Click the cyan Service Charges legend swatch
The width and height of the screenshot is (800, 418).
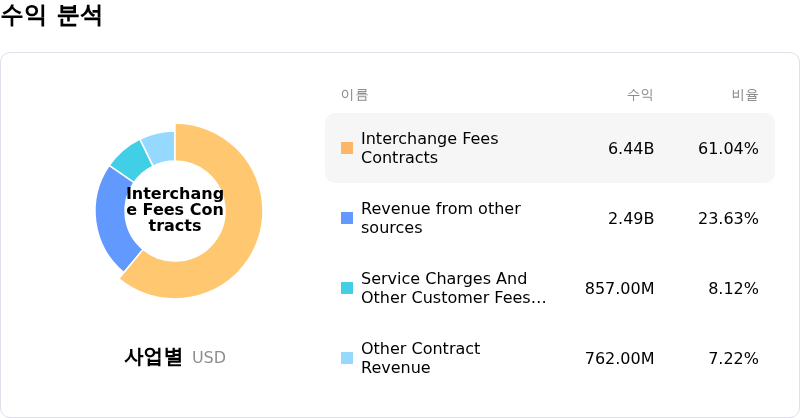[347, 288]
